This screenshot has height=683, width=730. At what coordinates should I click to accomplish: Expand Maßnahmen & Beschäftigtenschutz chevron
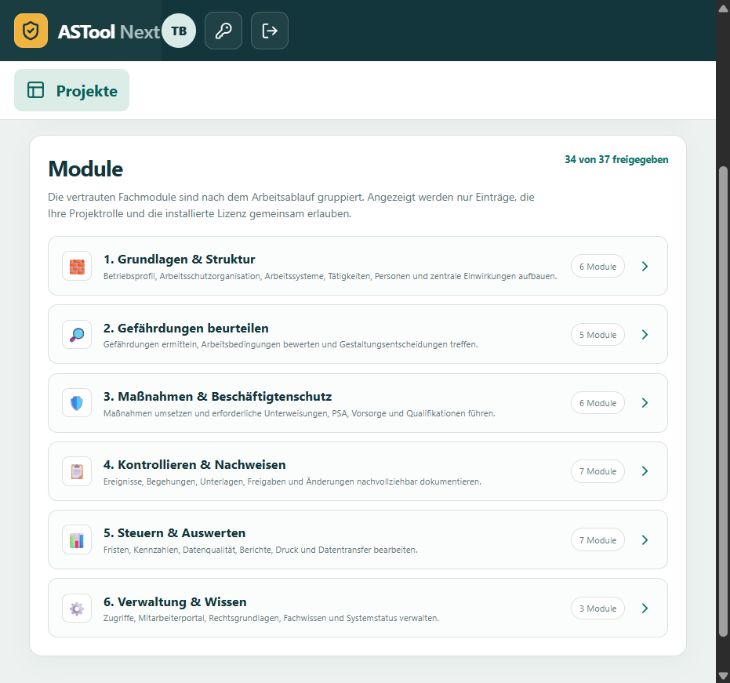(x=645, y=403)
